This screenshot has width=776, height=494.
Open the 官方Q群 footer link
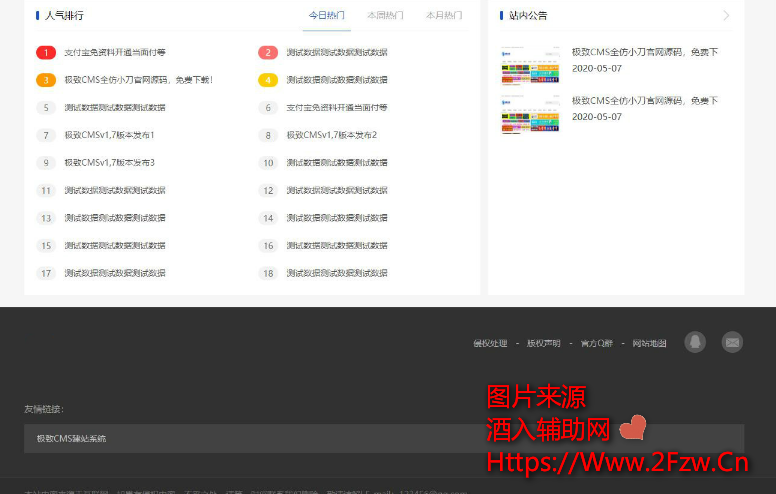click(597, 343)
